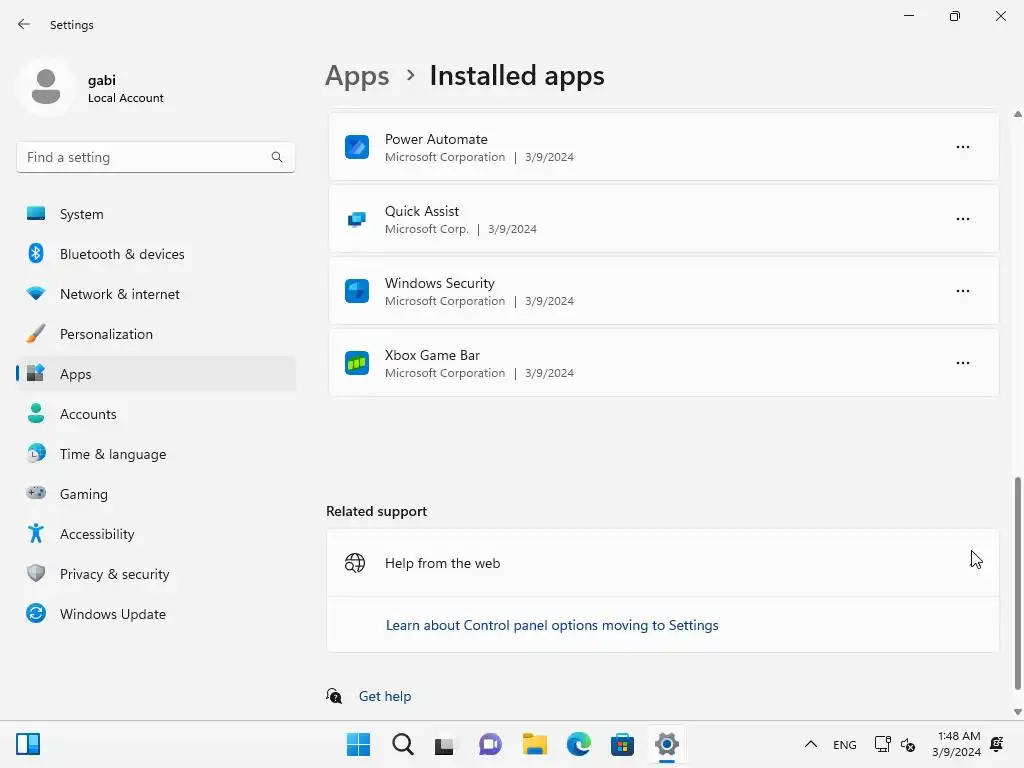Open the Accessibility settings page

[x=96, y=534]
